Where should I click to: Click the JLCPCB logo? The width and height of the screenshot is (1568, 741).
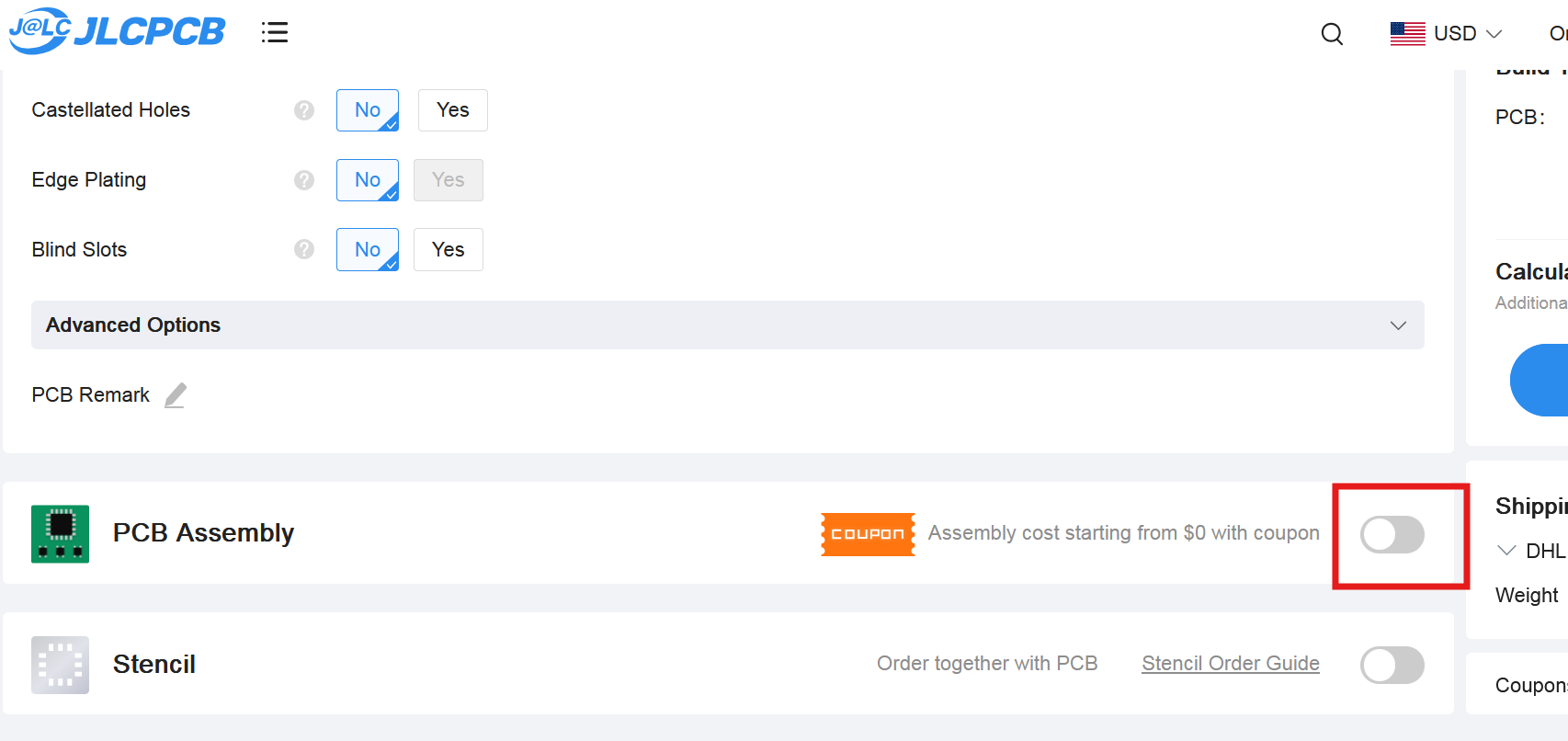(117, 31)
